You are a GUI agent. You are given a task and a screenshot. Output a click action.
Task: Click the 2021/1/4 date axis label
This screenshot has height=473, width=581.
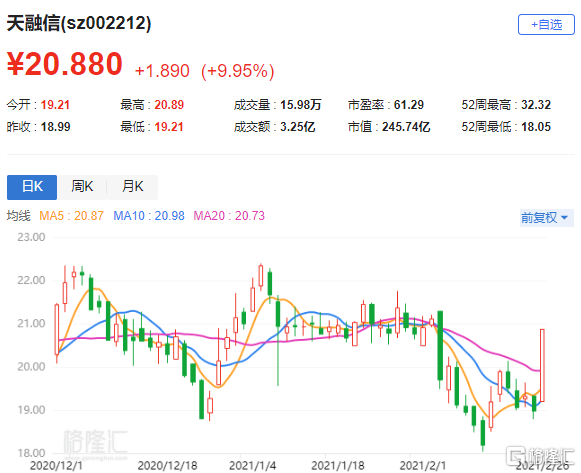pyautogui.click(x=253, y=466)
